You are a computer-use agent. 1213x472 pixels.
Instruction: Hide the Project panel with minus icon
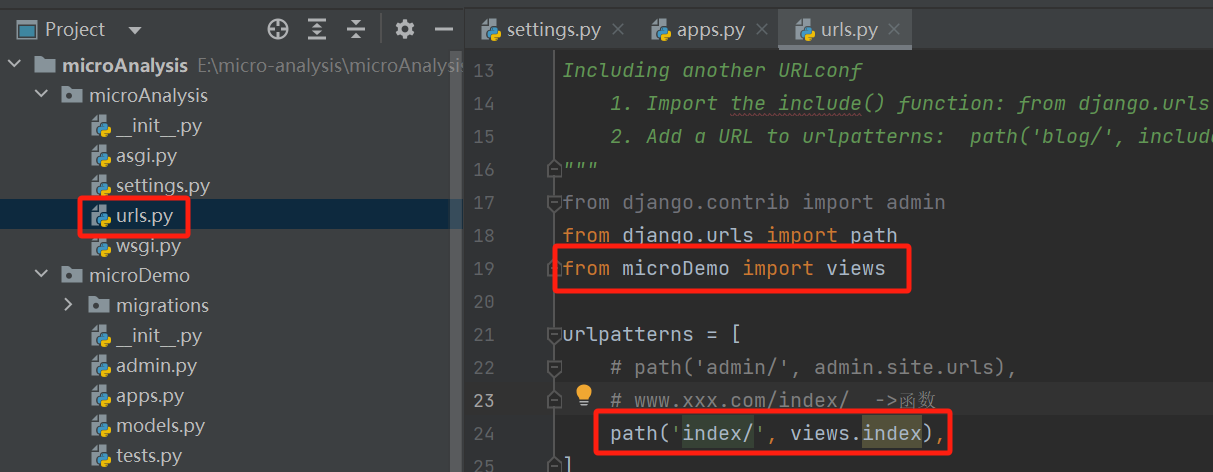[x=444, y=29]
